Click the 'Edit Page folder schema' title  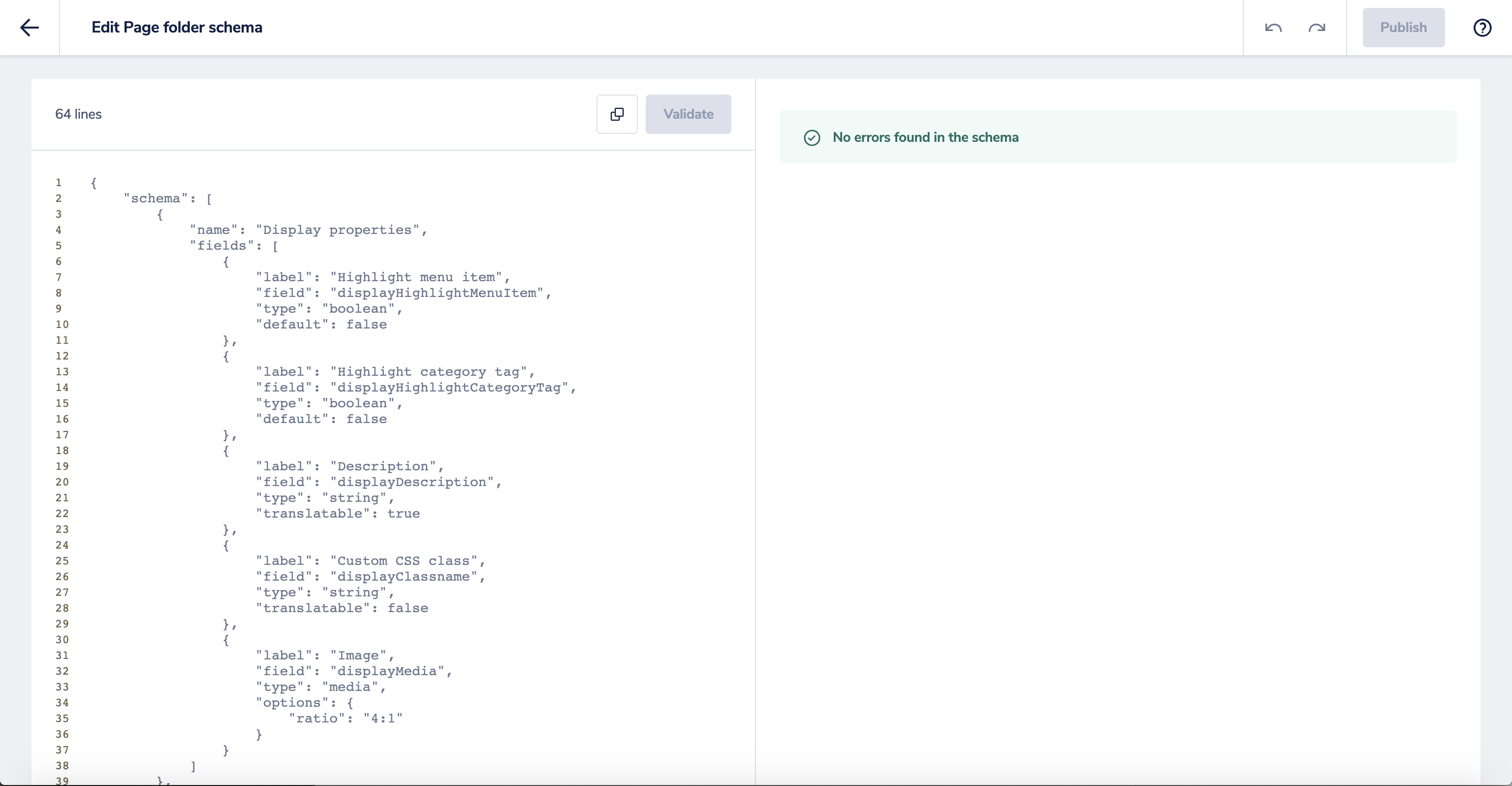click(x=177, y=28)
